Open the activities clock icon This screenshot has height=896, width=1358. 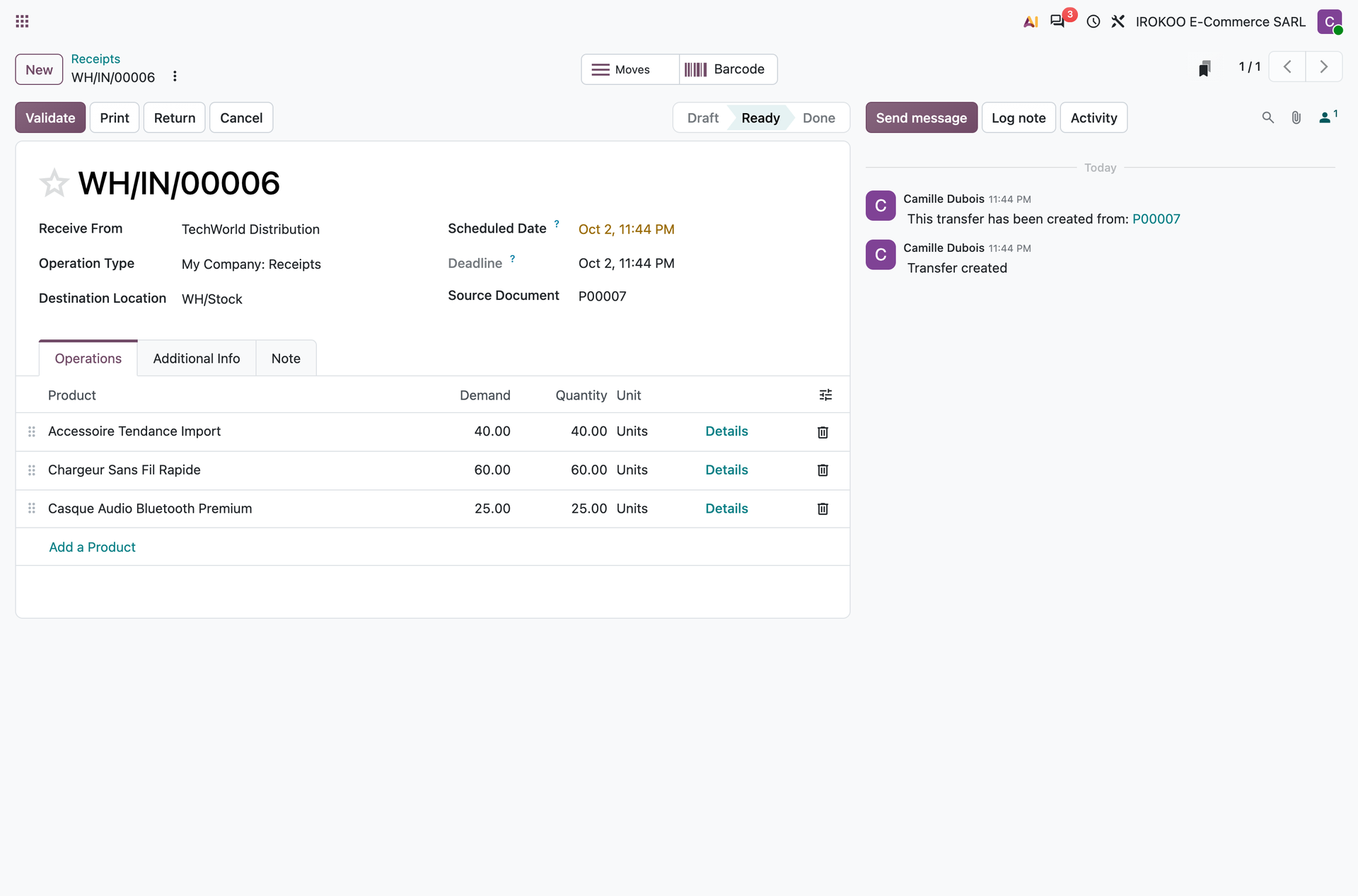coord(1093,21)
